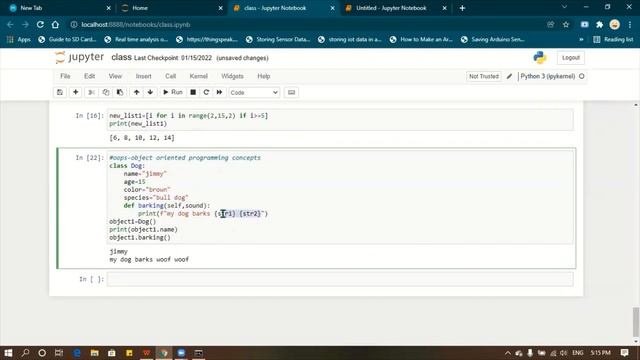The width and height of the screenshot is (640, 360).
Task: Open the View menu
Action: [x=115, y=76]
